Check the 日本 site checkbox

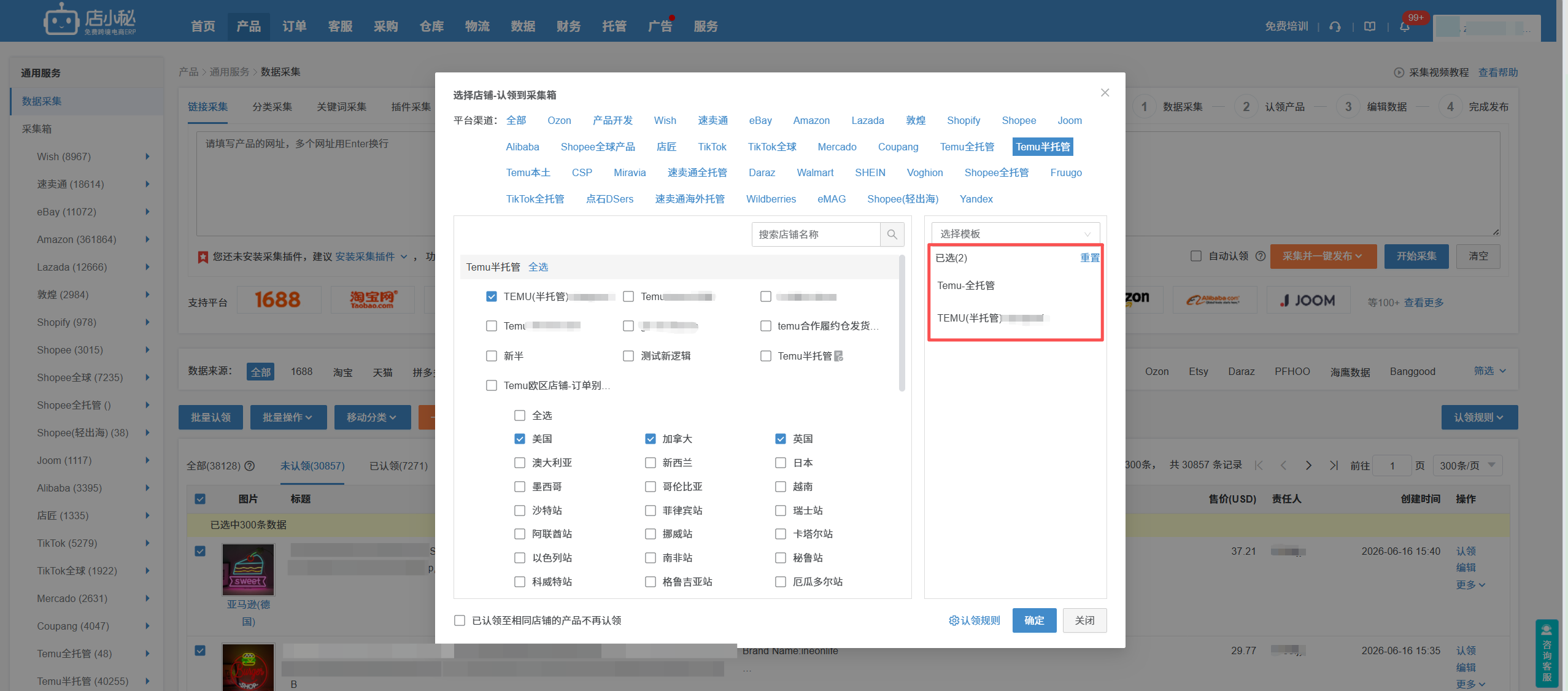coord(780,463)
